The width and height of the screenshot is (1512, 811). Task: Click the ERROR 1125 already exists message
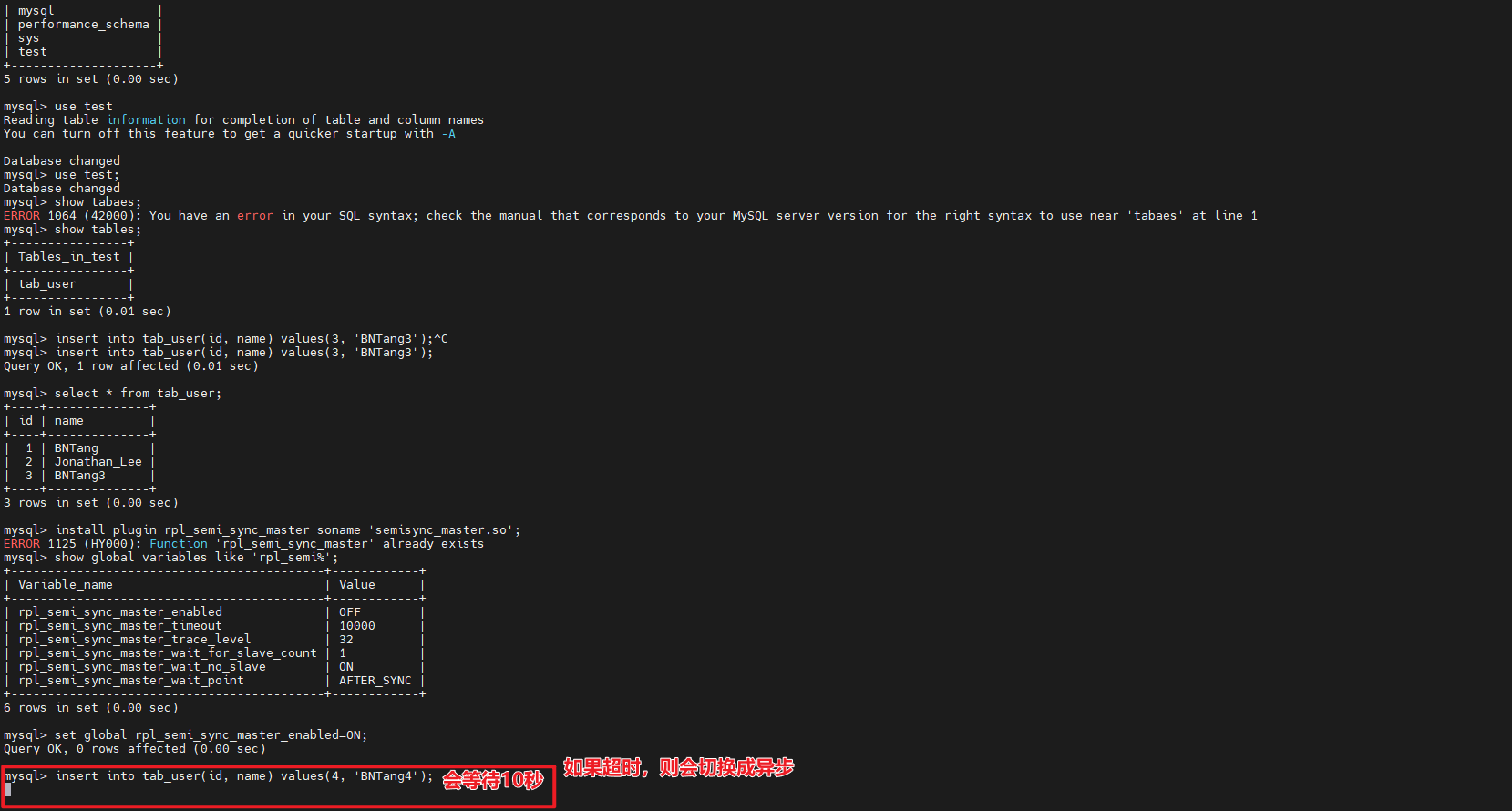[243, 544]
